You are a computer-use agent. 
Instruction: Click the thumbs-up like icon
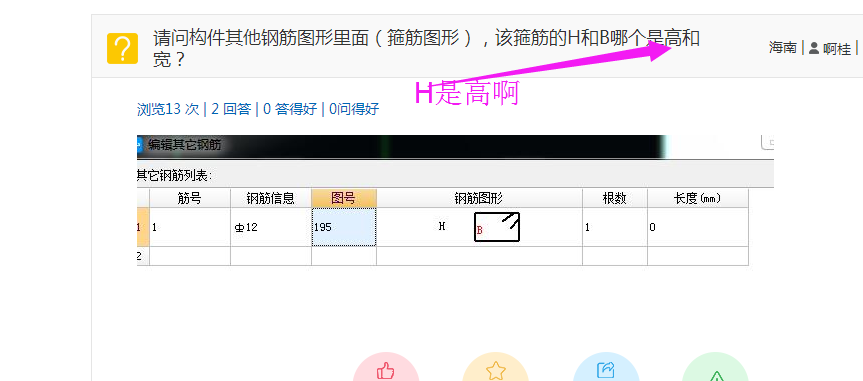pos(386,371)
